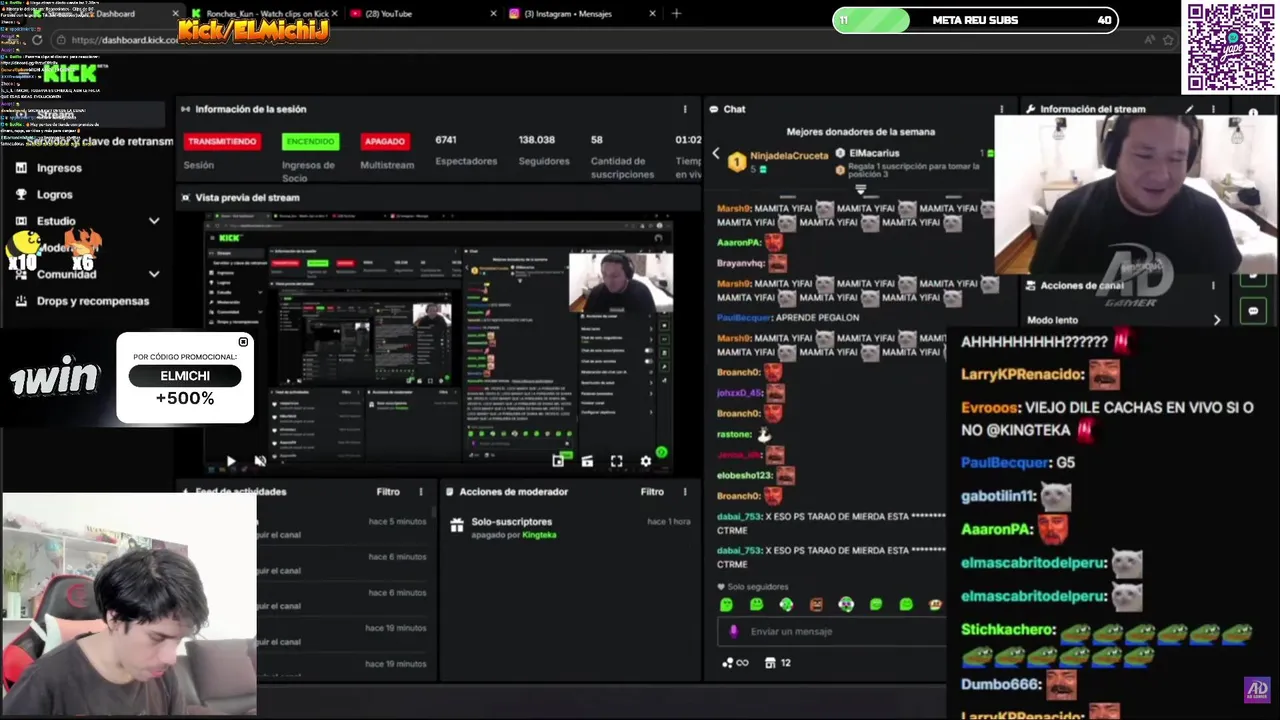Toggle theater mode in stream preview
This screenshot has width=1280, height=720.
point(587,461)
